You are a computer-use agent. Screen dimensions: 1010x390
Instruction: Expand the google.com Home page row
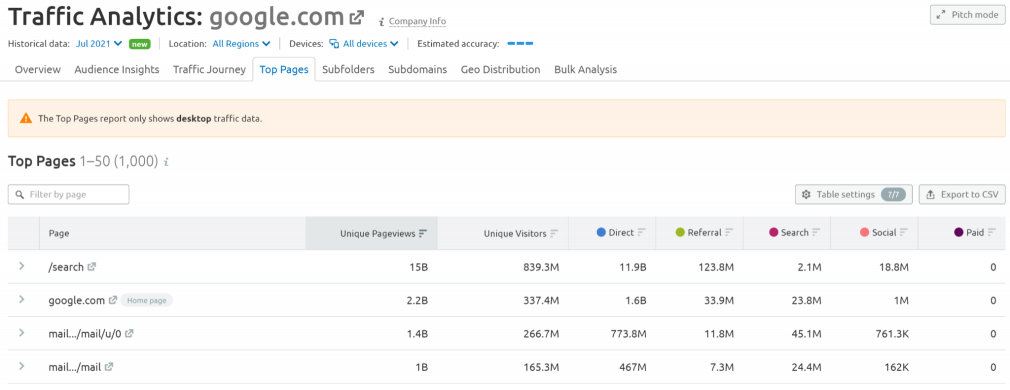tap(21, 299)
